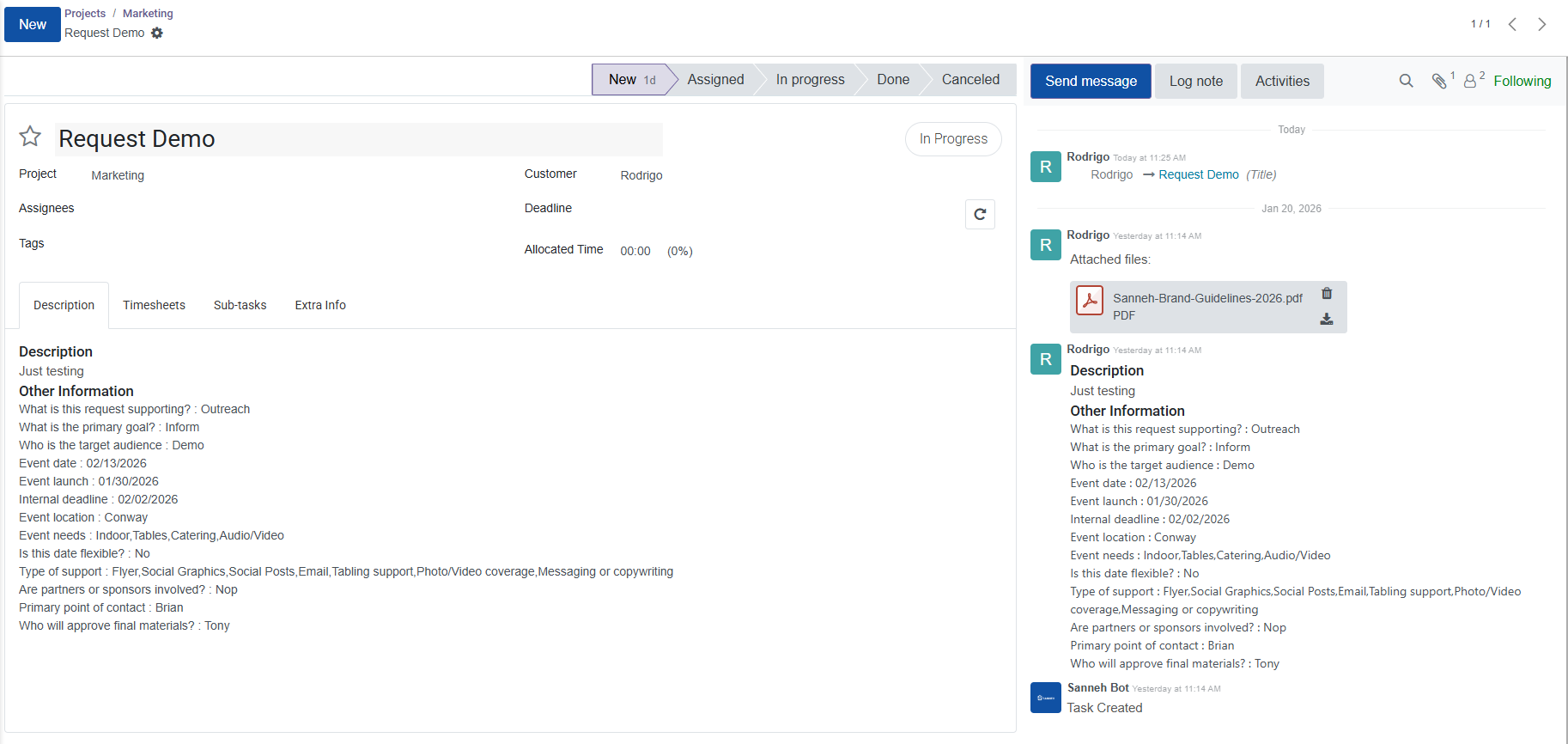Image resolution: width=1568 pixels, height=744 pixels.
Task: Star the Request Demo task as favorite
Action: [x=30, y=137]
